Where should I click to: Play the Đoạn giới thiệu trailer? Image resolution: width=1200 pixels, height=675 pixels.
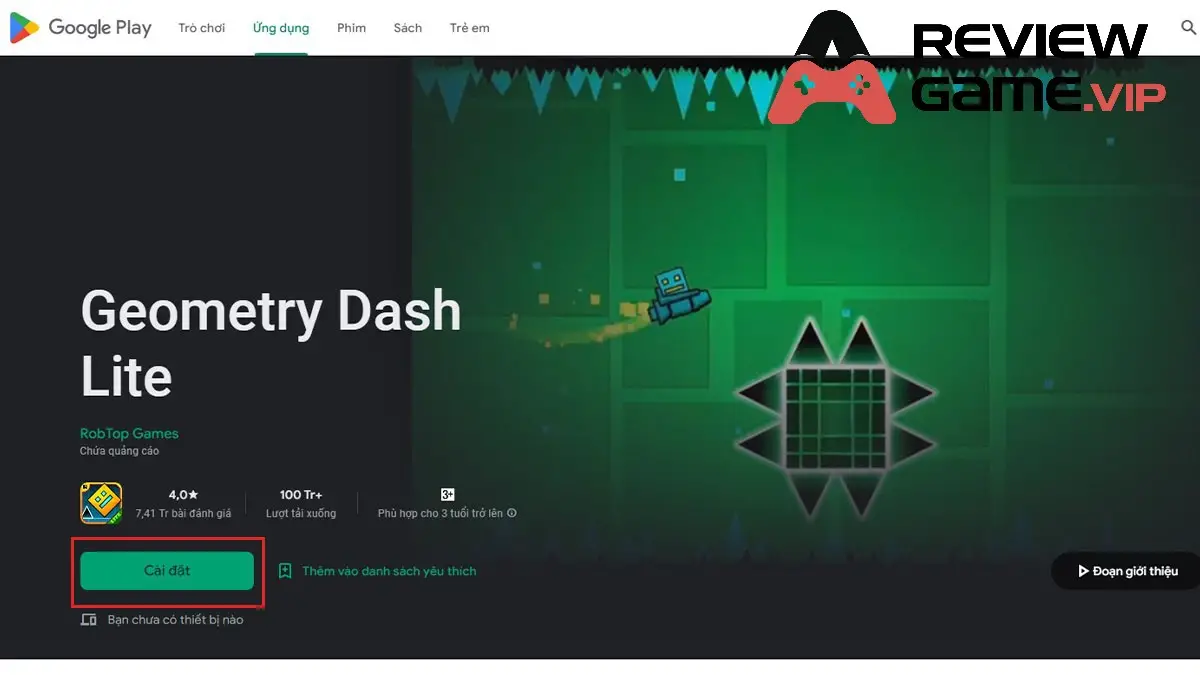coord(1127,571)
